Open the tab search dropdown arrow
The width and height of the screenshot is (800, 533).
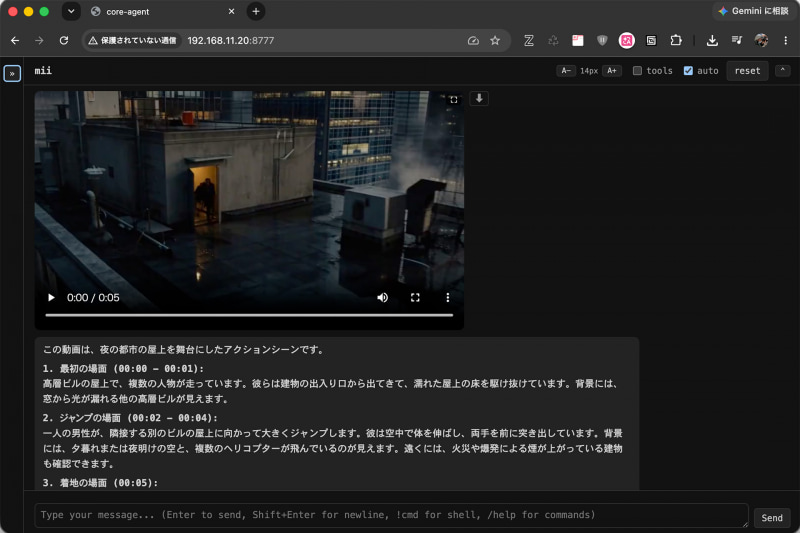pos(71,11)
